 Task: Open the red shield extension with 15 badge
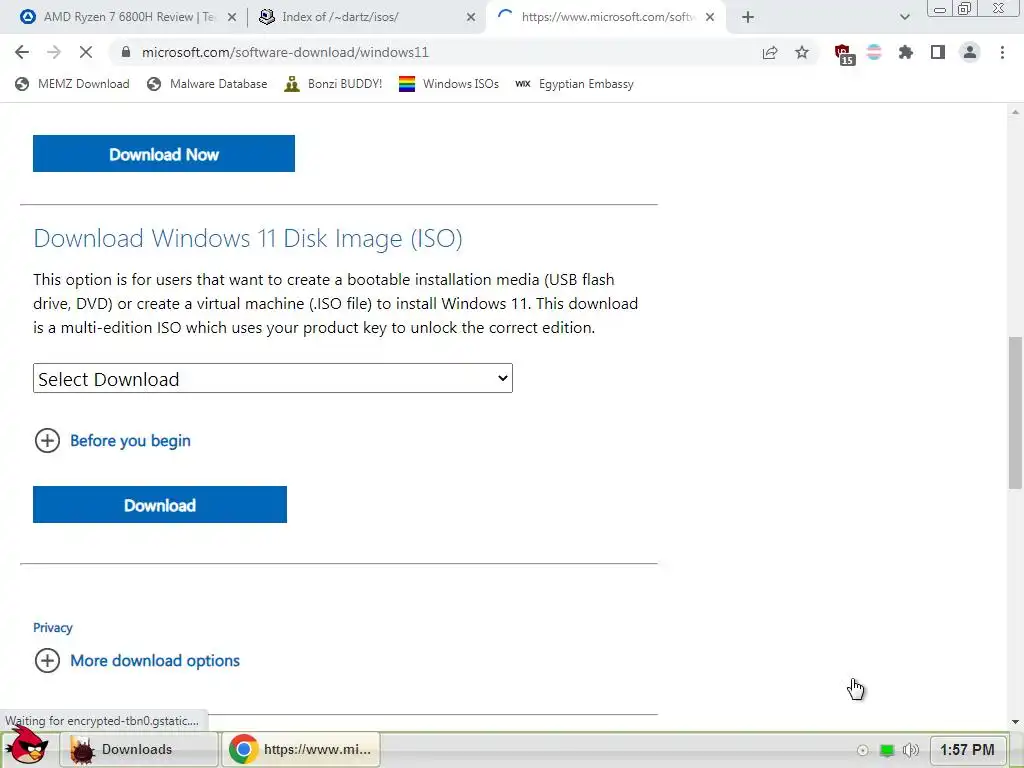tap(844, 54)
